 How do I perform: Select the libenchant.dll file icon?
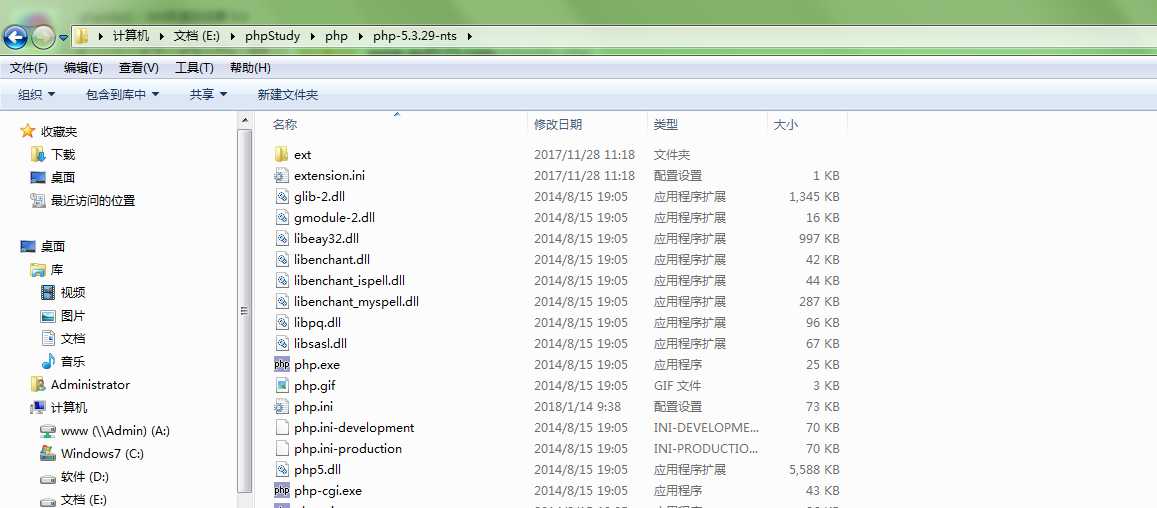pyautogui.click(x=281, y=259)
